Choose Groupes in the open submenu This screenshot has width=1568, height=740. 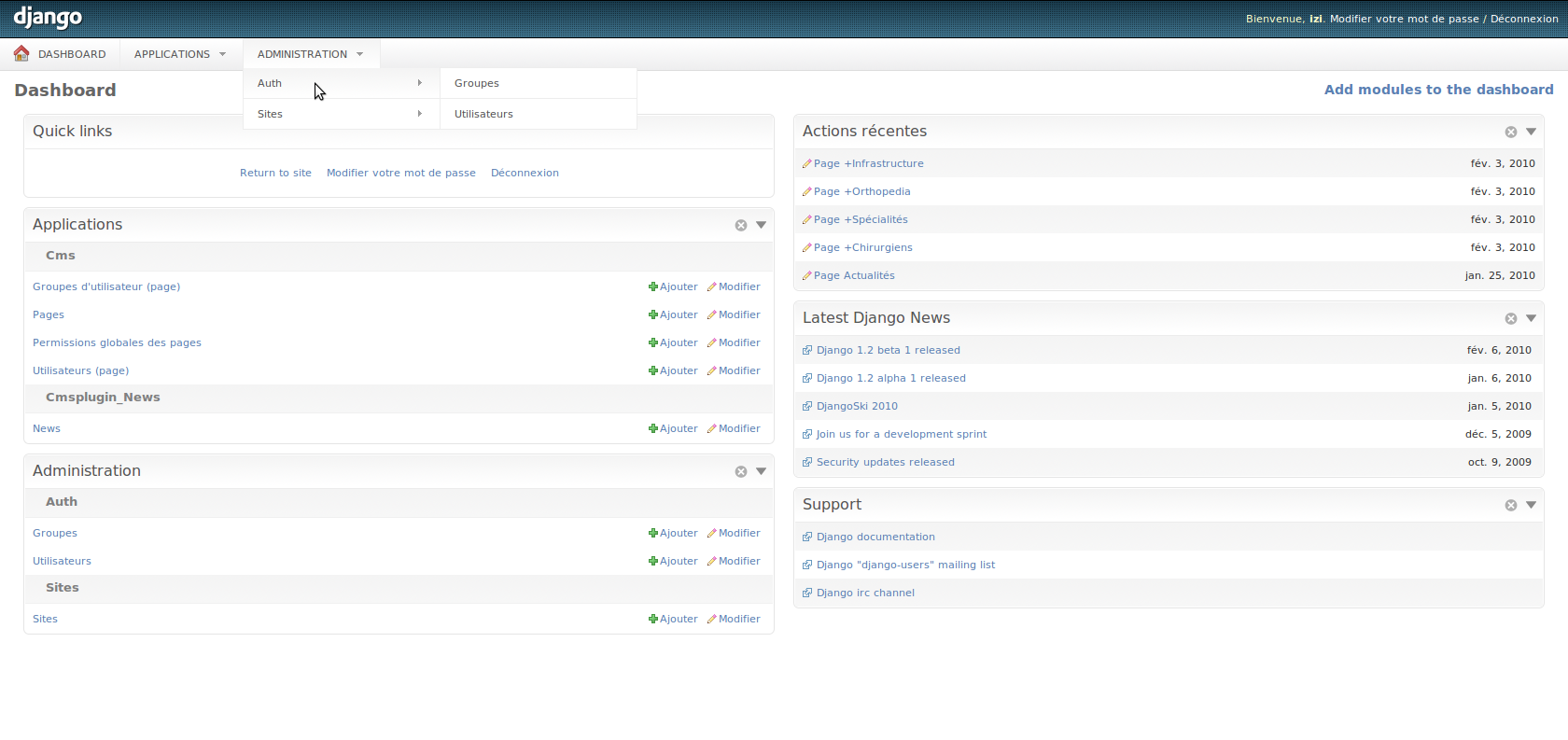pos(477,83)
